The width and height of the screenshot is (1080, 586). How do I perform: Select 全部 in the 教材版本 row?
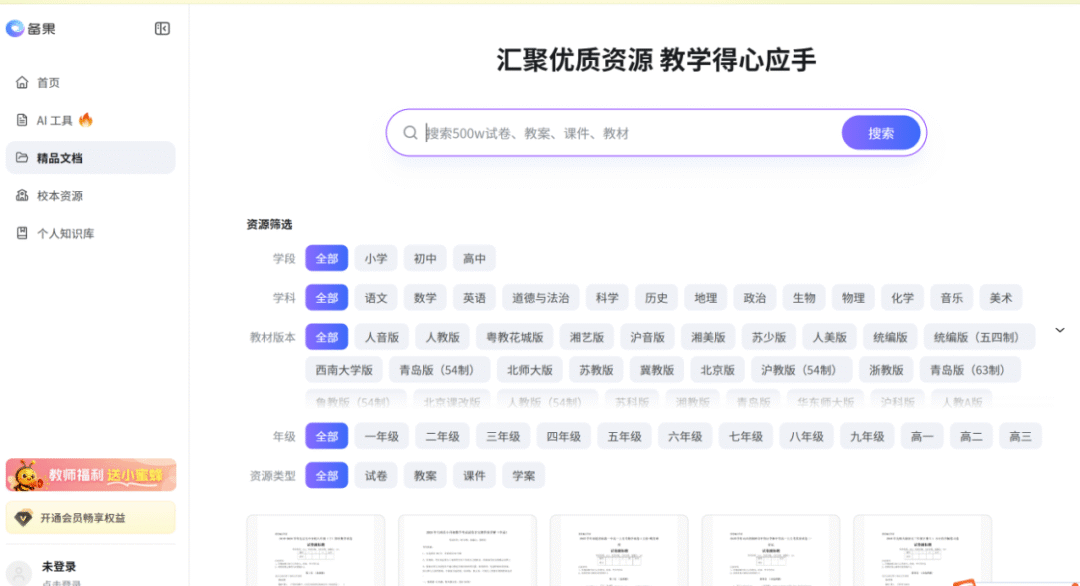pyautogui.click(x=326, y=337)
